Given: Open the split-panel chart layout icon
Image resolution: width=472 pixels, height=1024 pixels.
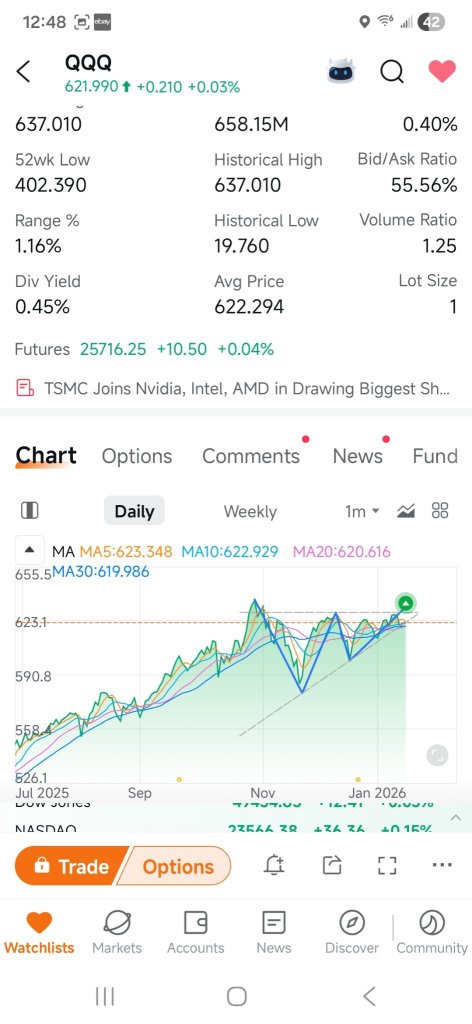Looking at the screenshot, I should point(29,511).
